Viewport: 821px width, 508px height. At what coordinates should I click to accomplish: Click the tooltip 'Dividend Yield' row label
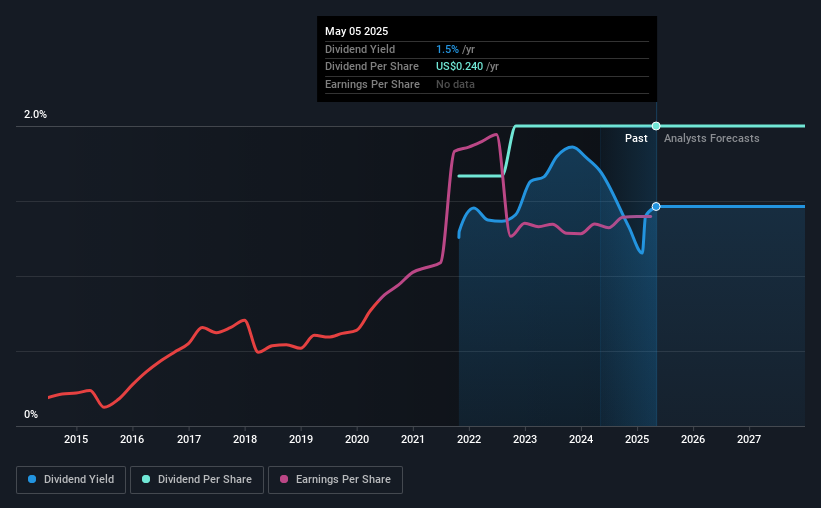coord(360,49)
